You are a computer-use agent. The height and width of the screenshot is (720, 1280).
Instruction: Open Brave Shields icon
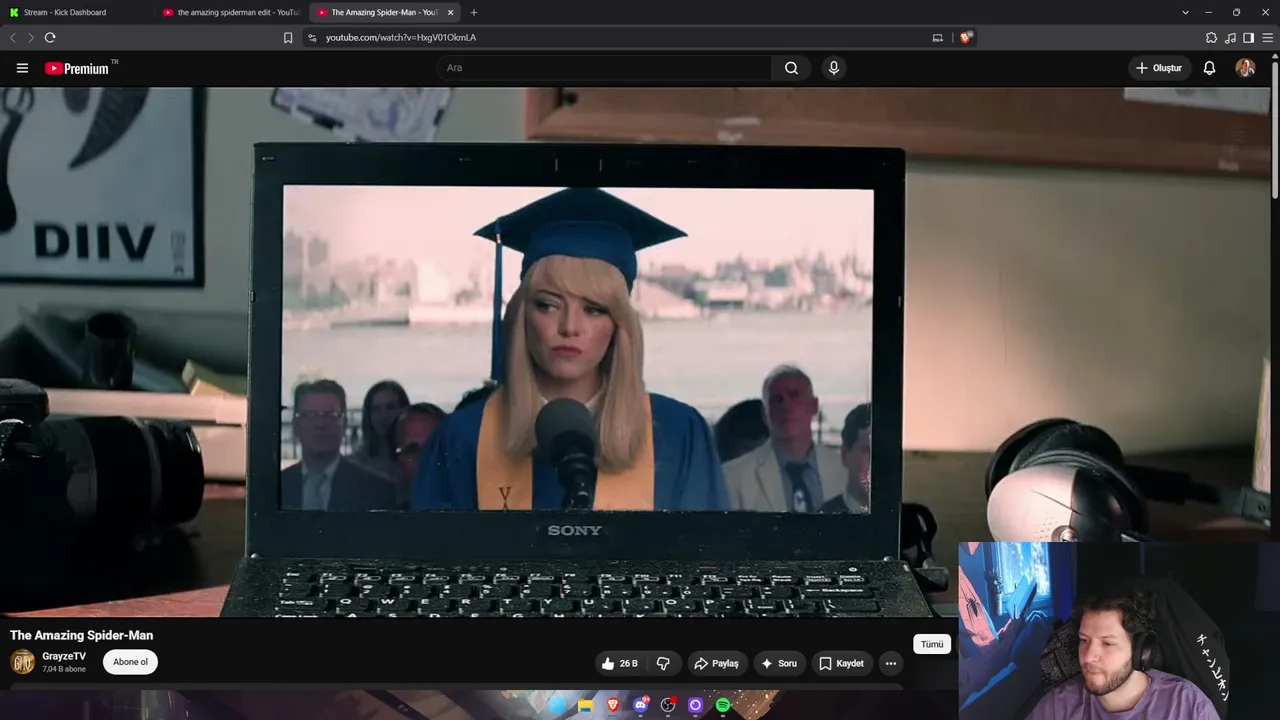(x=966, y=37)
